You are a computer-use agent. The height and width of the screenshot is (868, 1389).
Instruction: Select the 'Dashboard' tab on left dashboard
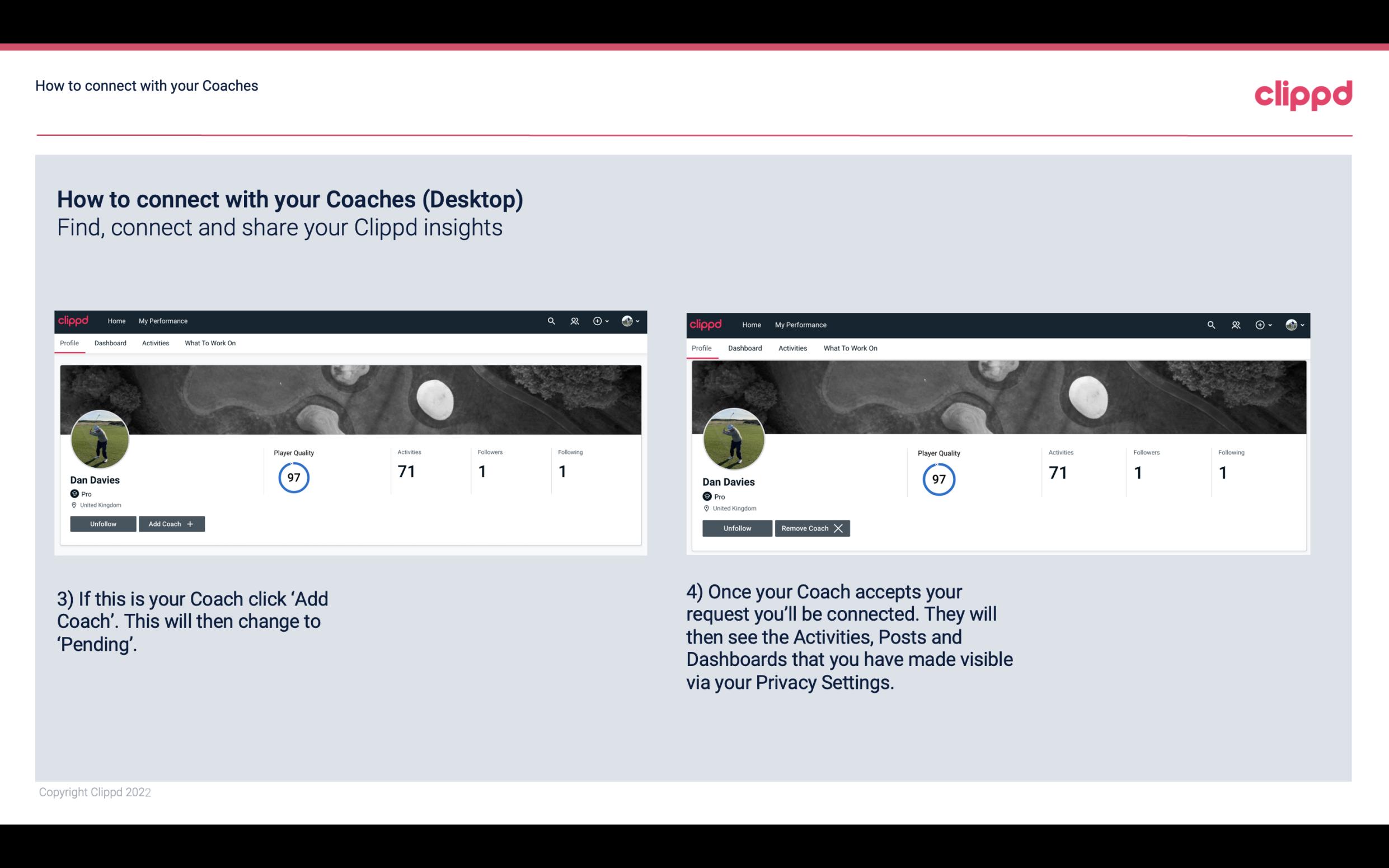[110, 342]
